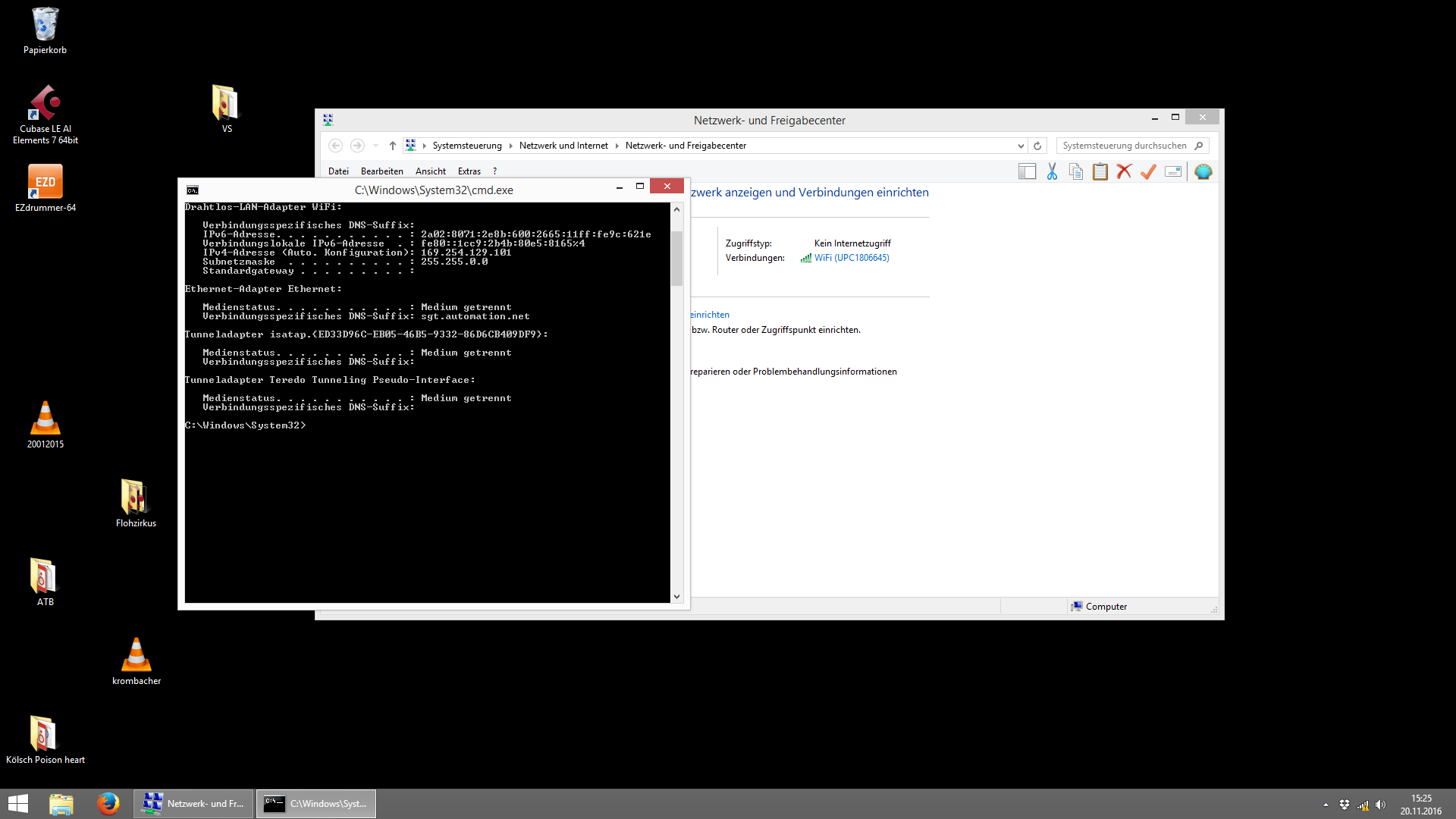Click the Paste clipboard toolbar icon
The width and height of the screenshot is (1456, 819).
pos(1100,172)
